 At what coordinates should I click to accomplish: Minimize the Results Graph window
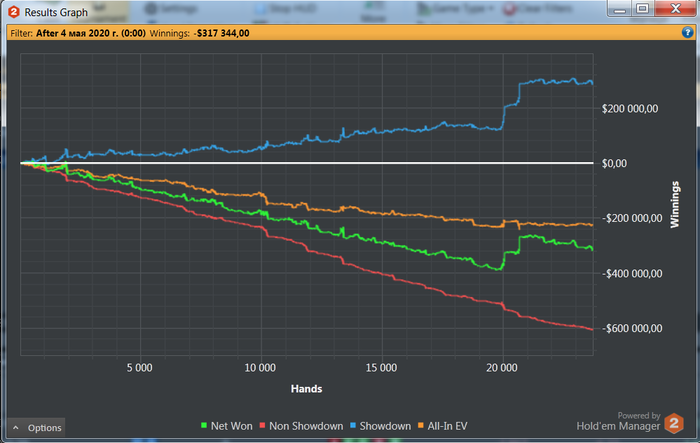tap(619, 9)
